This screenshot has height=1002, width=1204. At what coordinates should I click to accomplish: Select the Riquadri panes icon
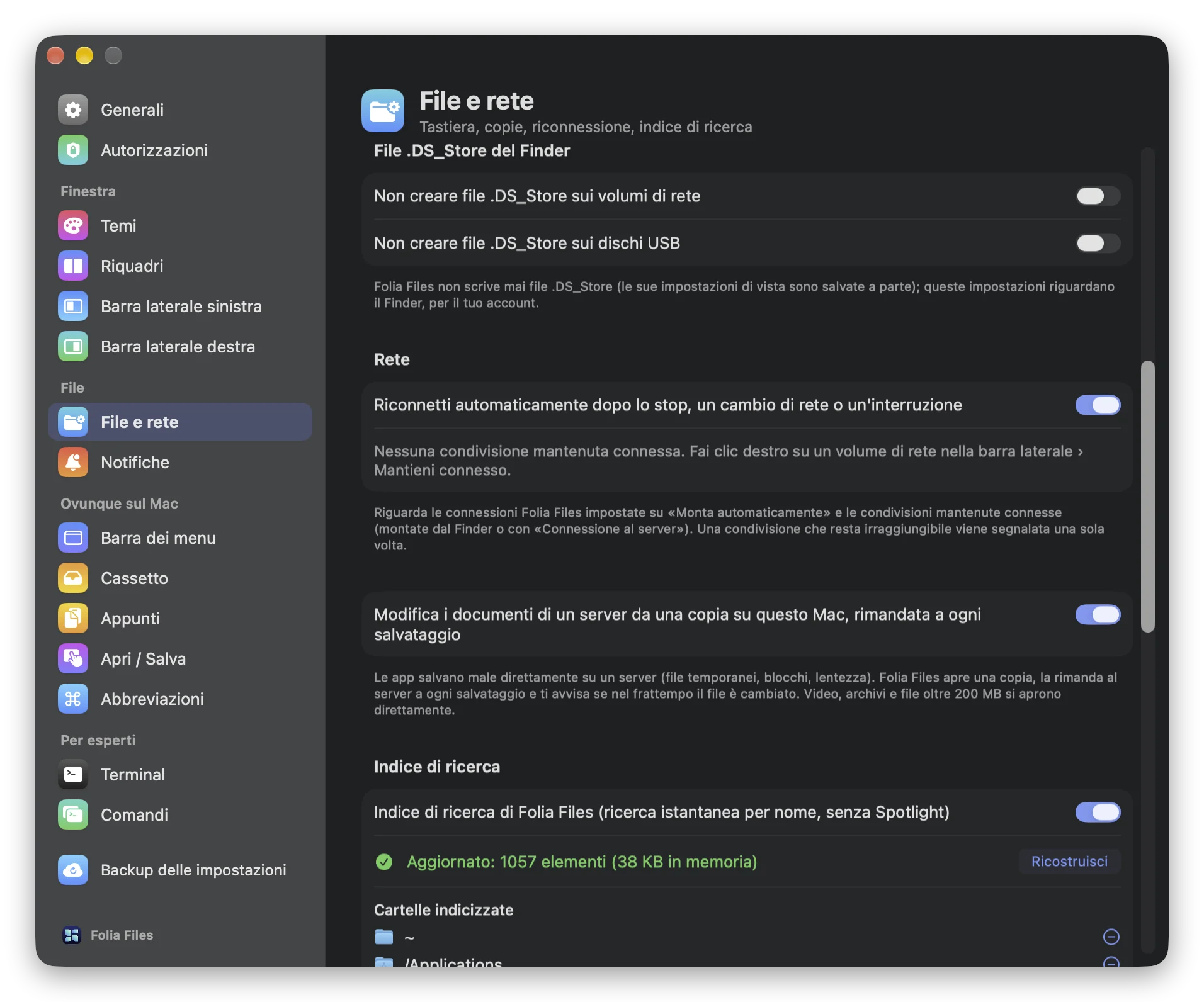(73, 266)
